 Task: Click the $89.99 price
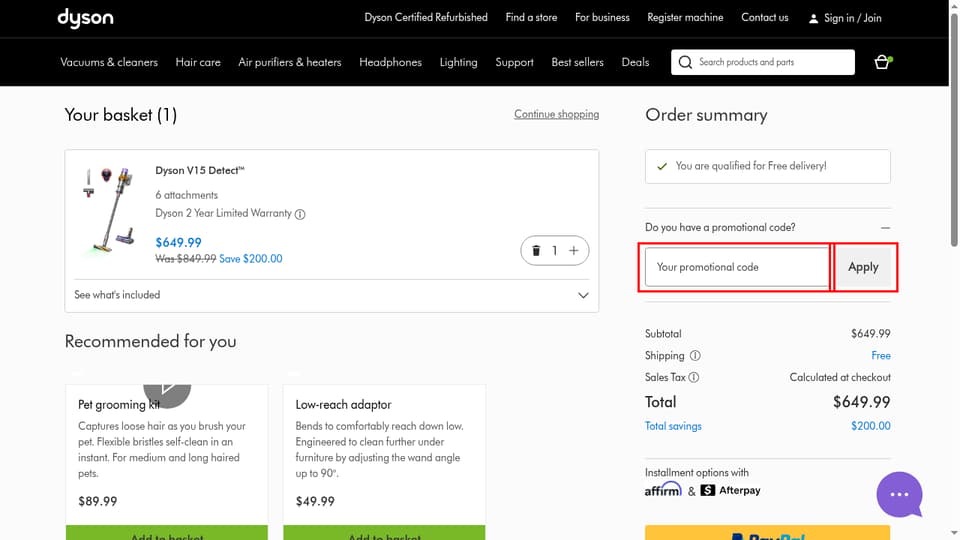point(97,501)
